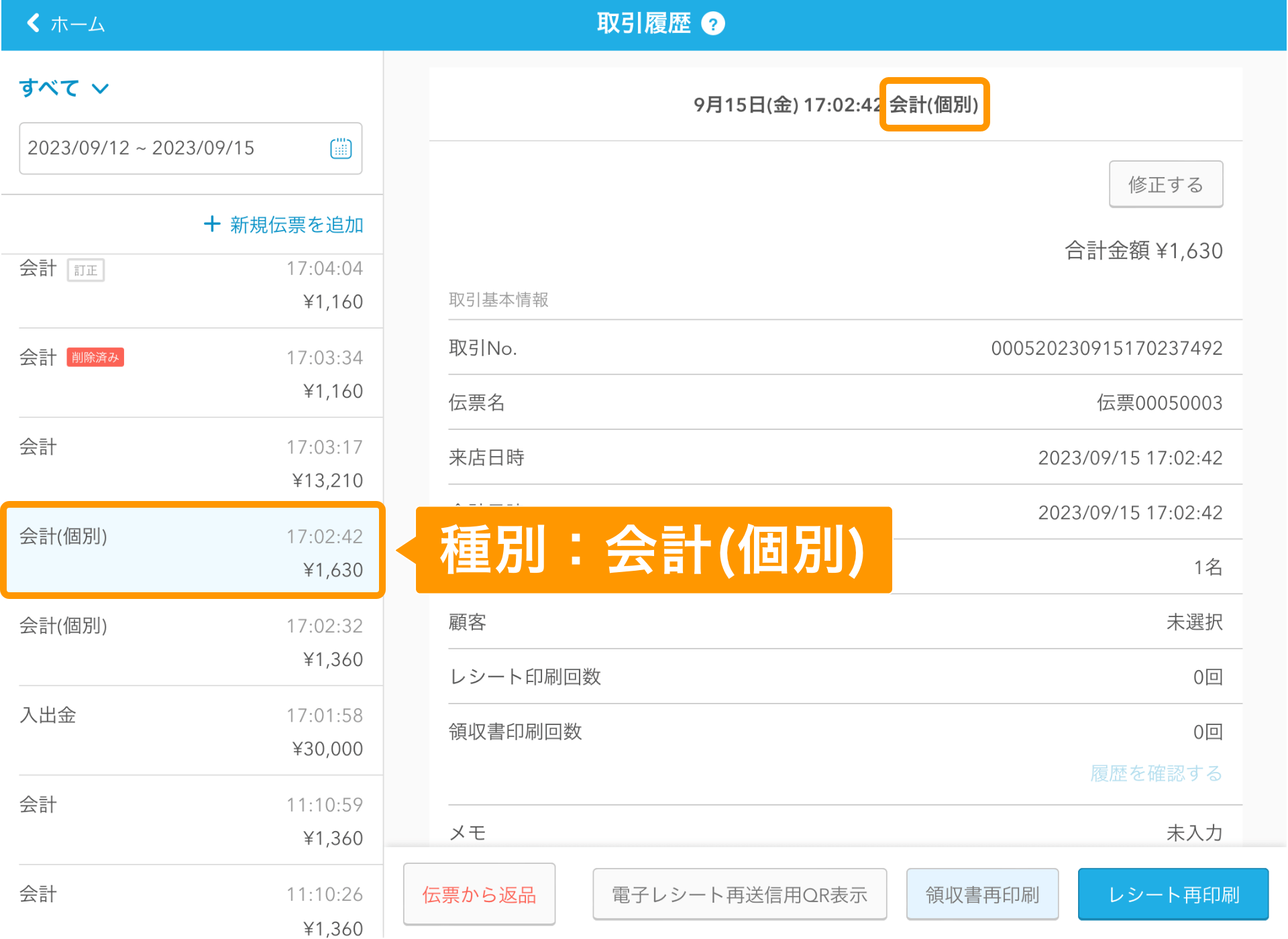Viewport: 1288px width, 939px height.
Task: Click 伝票から返品 button
Action: click(x=479, y=894)
